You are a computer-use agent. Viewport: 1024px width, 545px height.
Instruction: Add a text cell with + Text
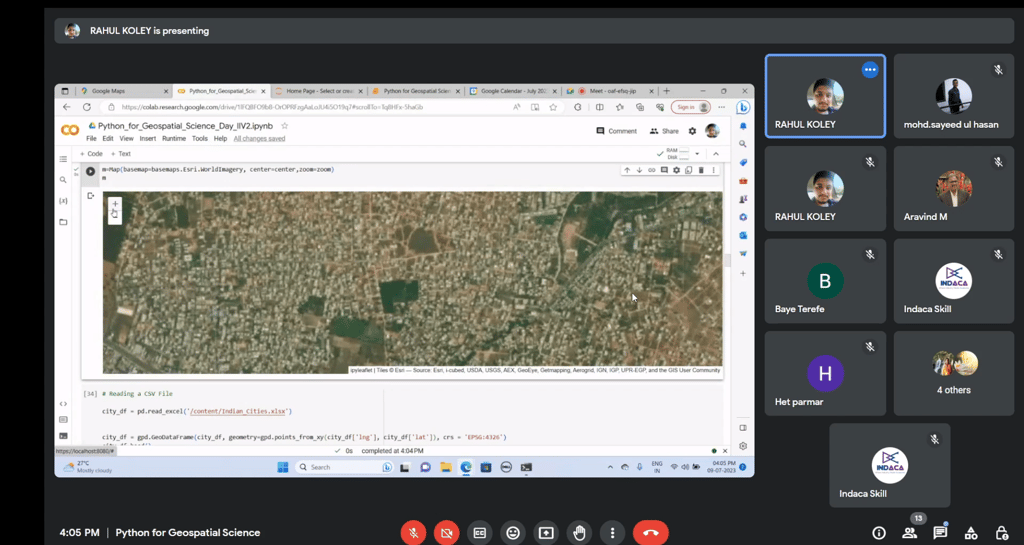[x=121, y=154]
